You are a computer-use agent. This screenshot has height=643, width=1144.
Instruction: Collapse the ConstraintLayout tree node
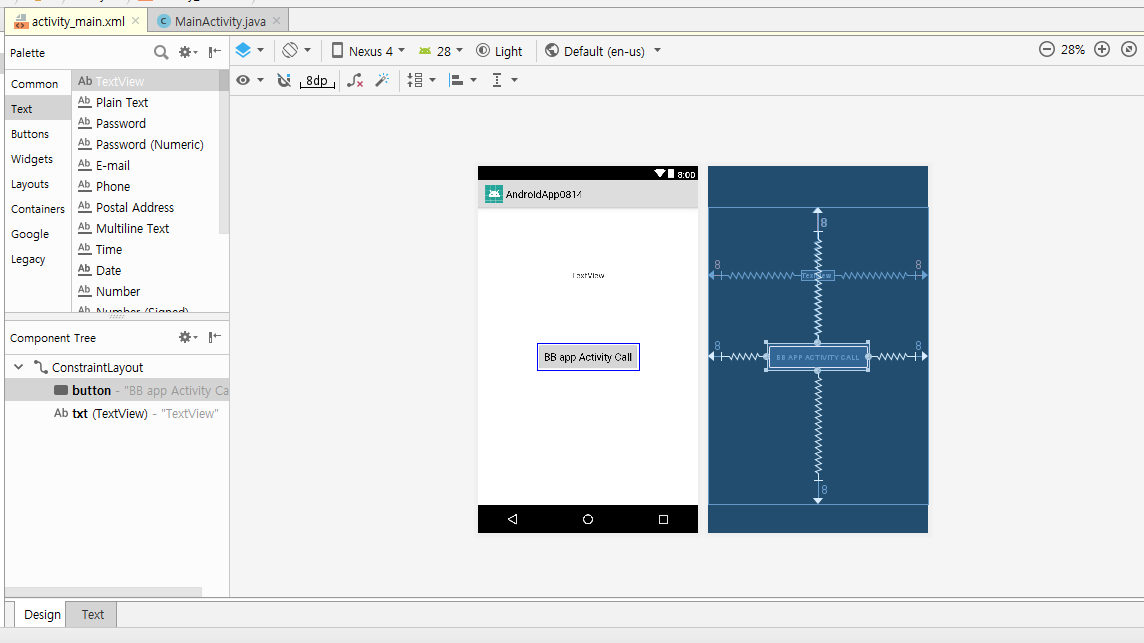click(x=19, y=367)
